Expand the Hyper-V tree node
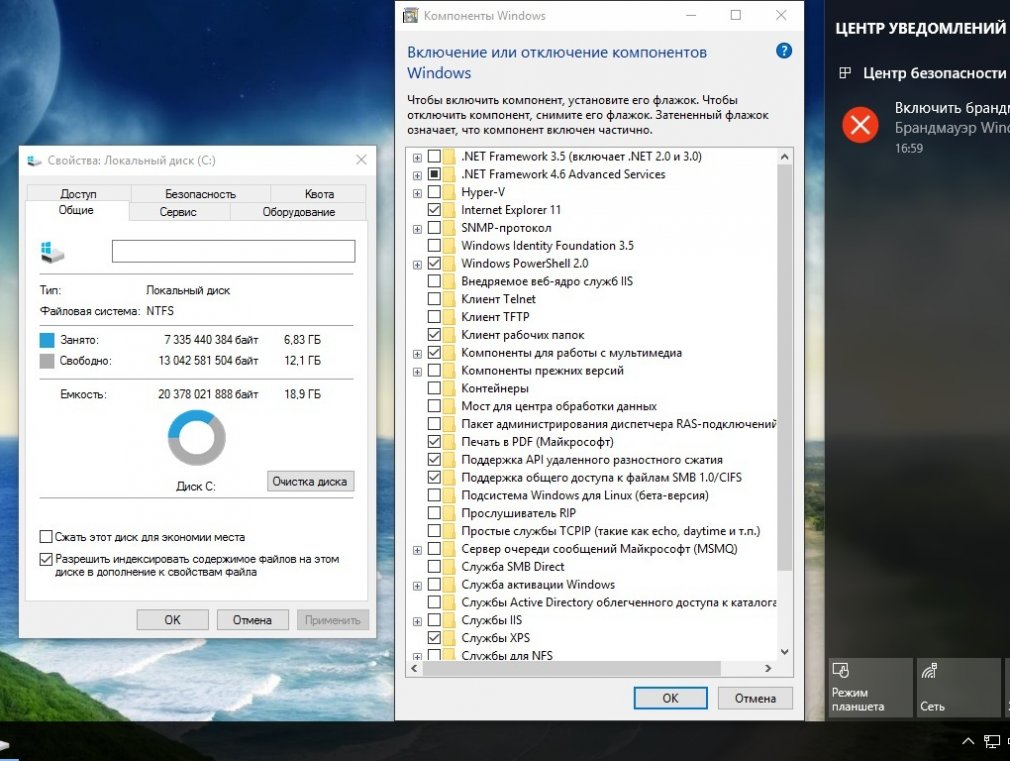This screenshot has width=1010, height=761. coord(417,193)
